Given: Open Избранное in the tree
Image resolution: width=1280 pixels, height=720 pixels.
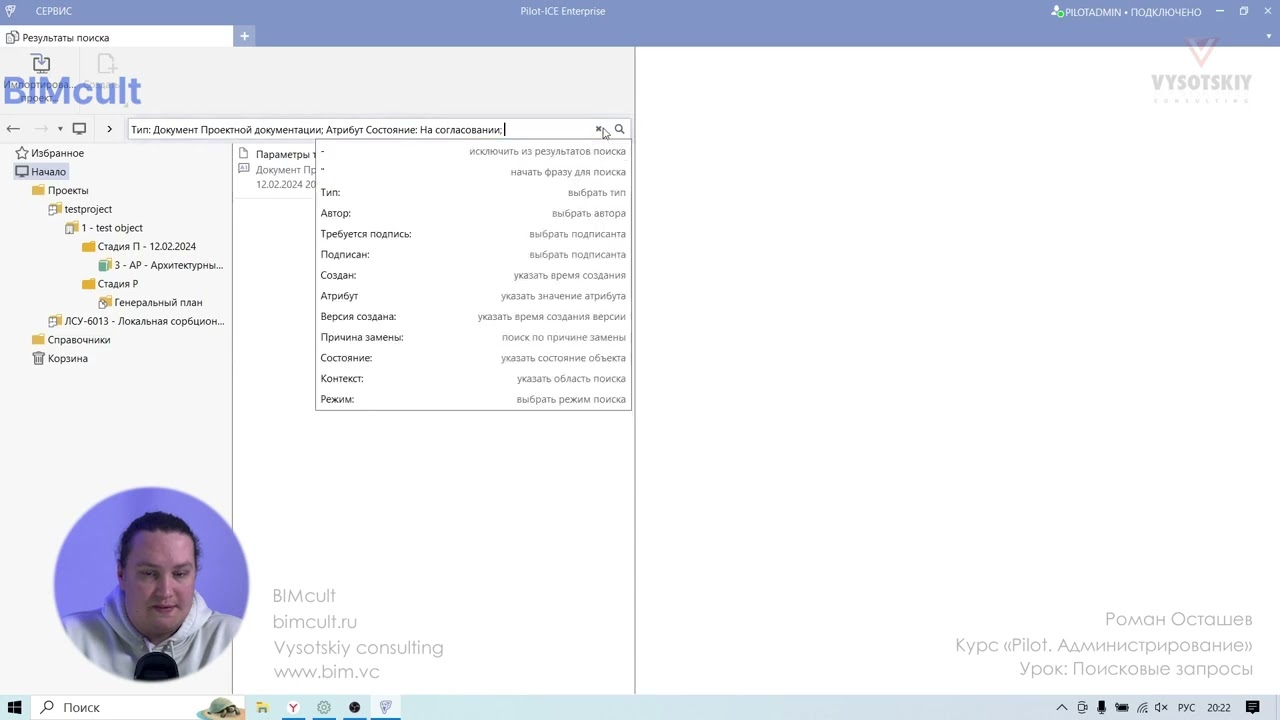Looking at the screenshot, I should click(57, 153).
